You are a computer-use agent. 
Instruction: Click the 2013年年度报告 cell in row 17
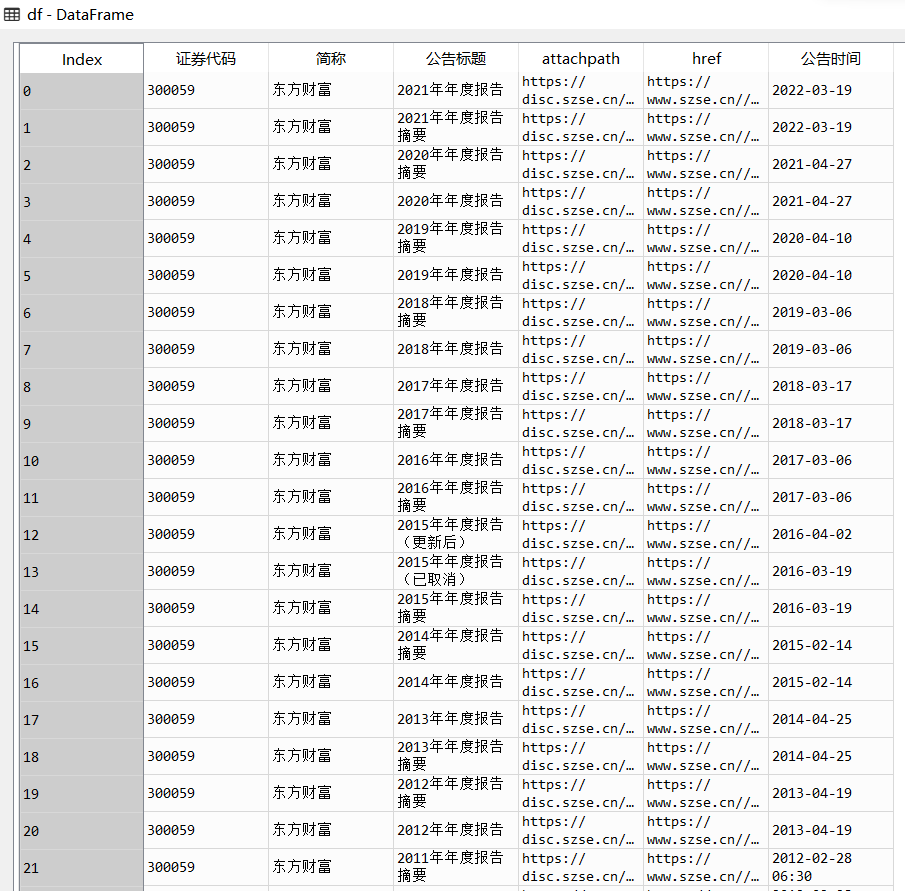click(456, 720)
